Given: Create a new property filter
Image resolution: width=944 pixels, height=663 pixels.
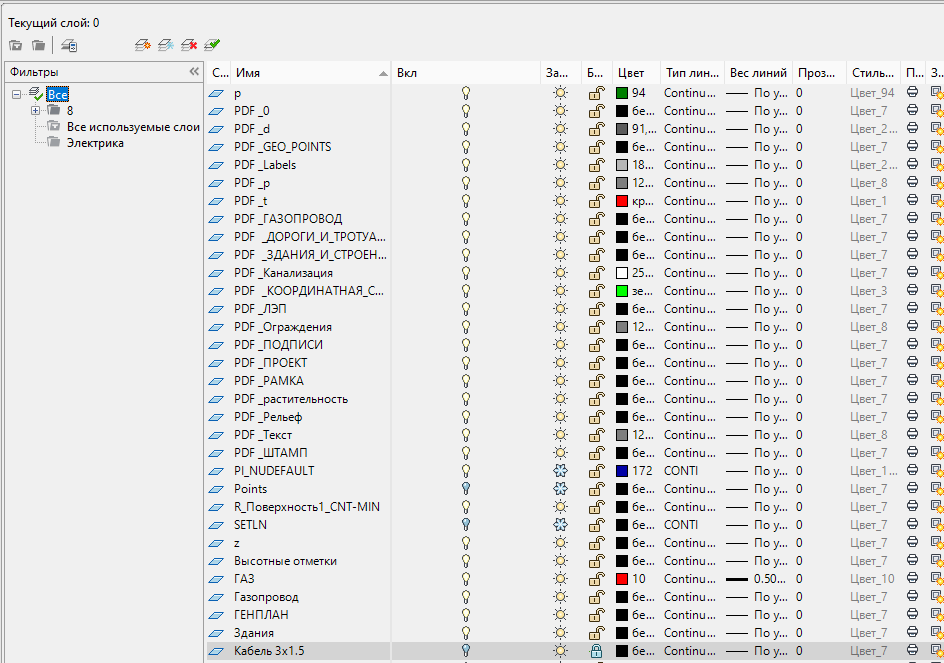Looking at the screenshot, I should (16, 45).
